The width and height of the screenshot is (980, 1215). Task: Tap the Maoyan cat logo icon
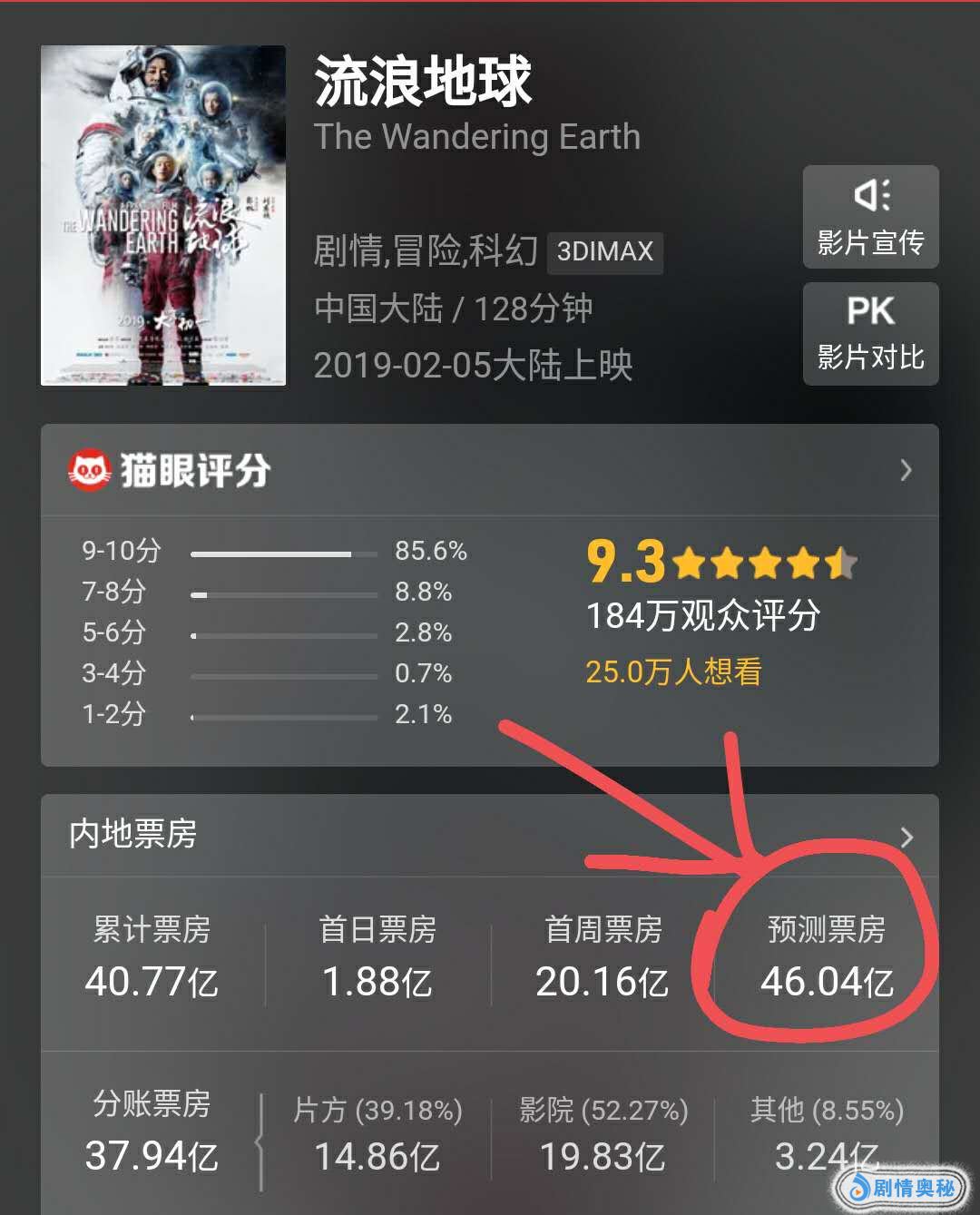pyautogui.click(x=89, y=470)
